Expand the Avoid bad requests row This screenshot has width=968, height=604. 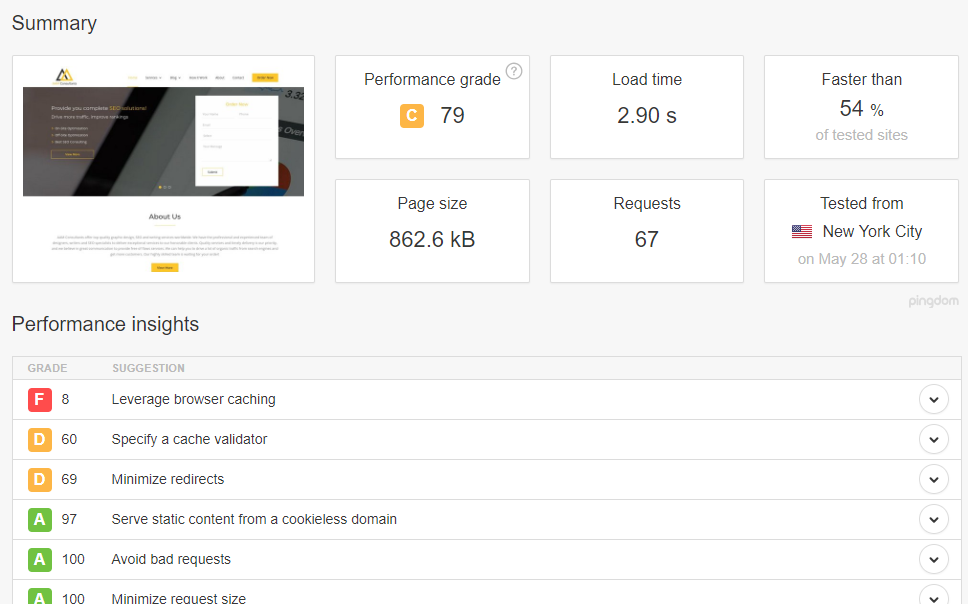[933, 559]
